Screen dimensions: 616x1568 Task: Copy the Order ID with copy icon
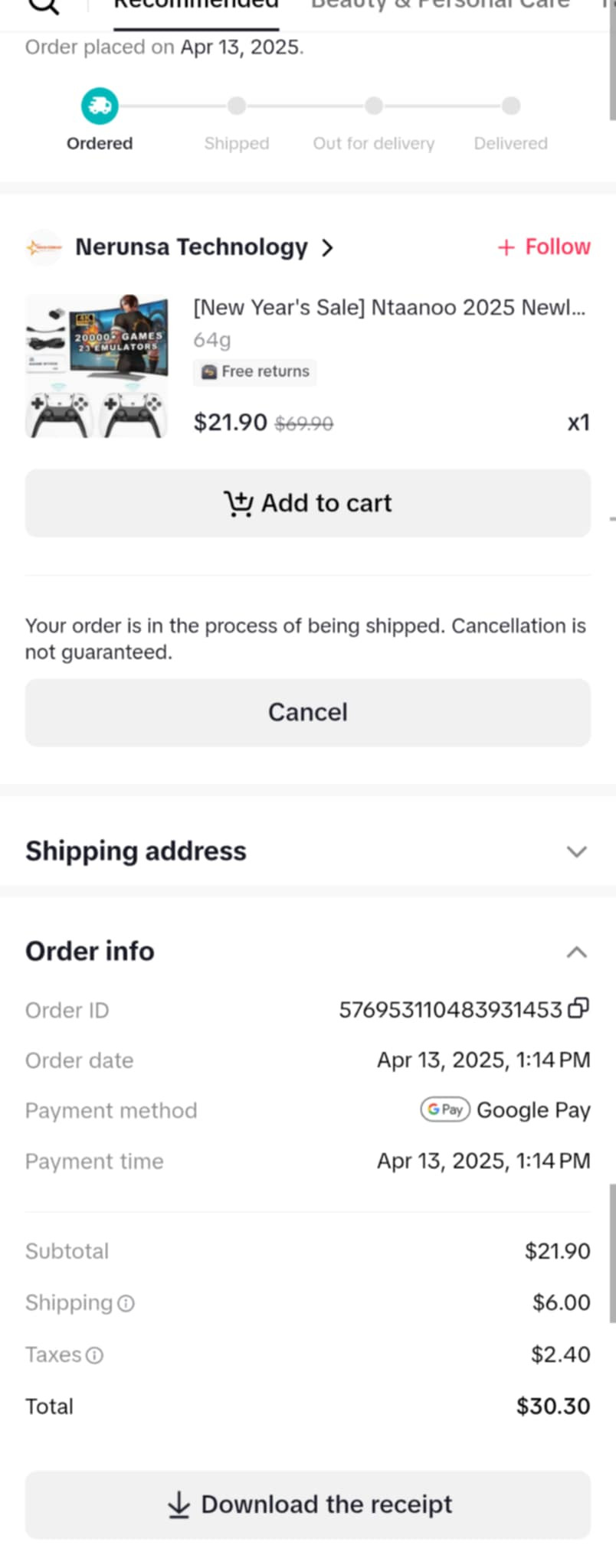578,1008
